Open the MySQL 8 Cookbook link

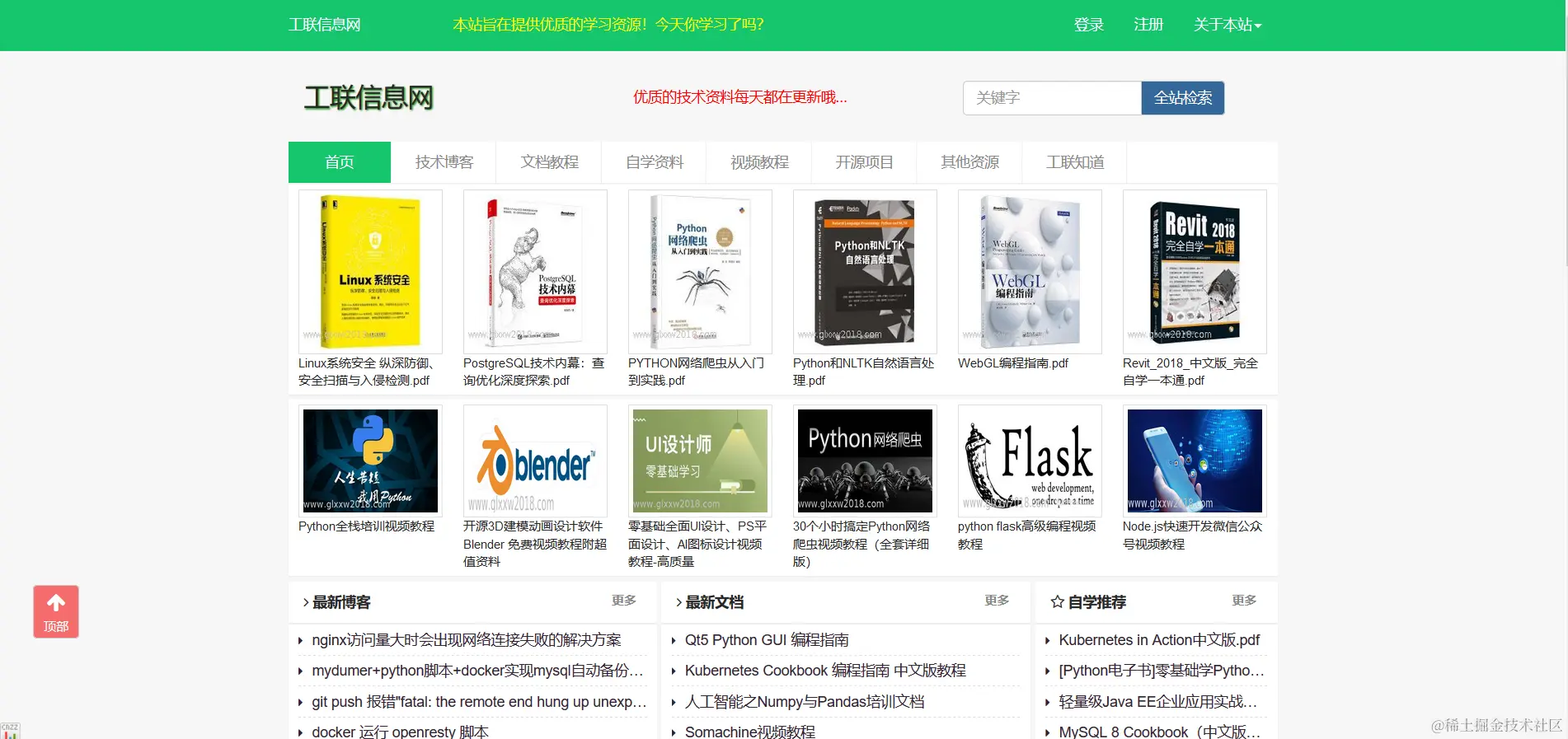(1159, 732)
